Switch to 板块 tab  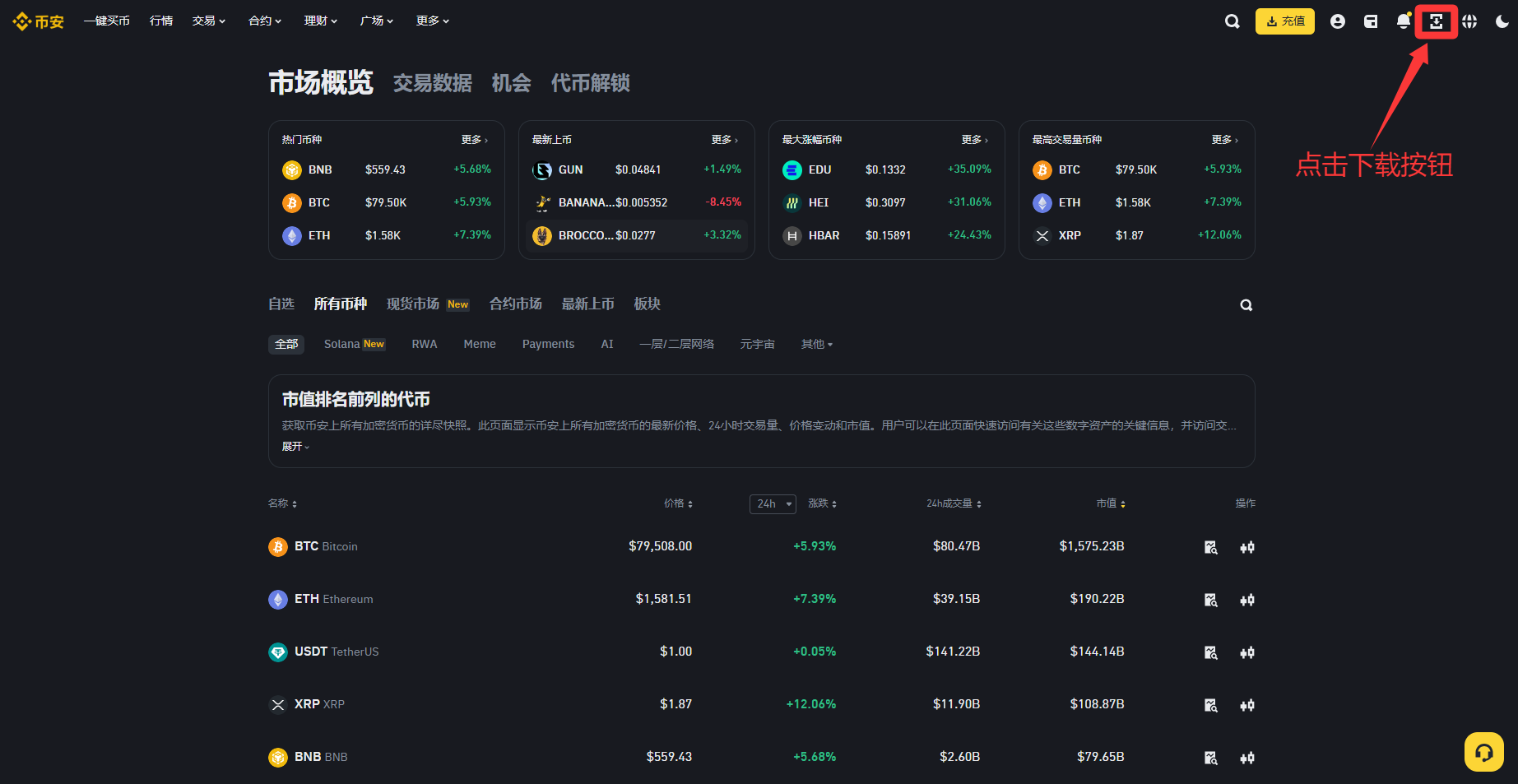[648, 304]
